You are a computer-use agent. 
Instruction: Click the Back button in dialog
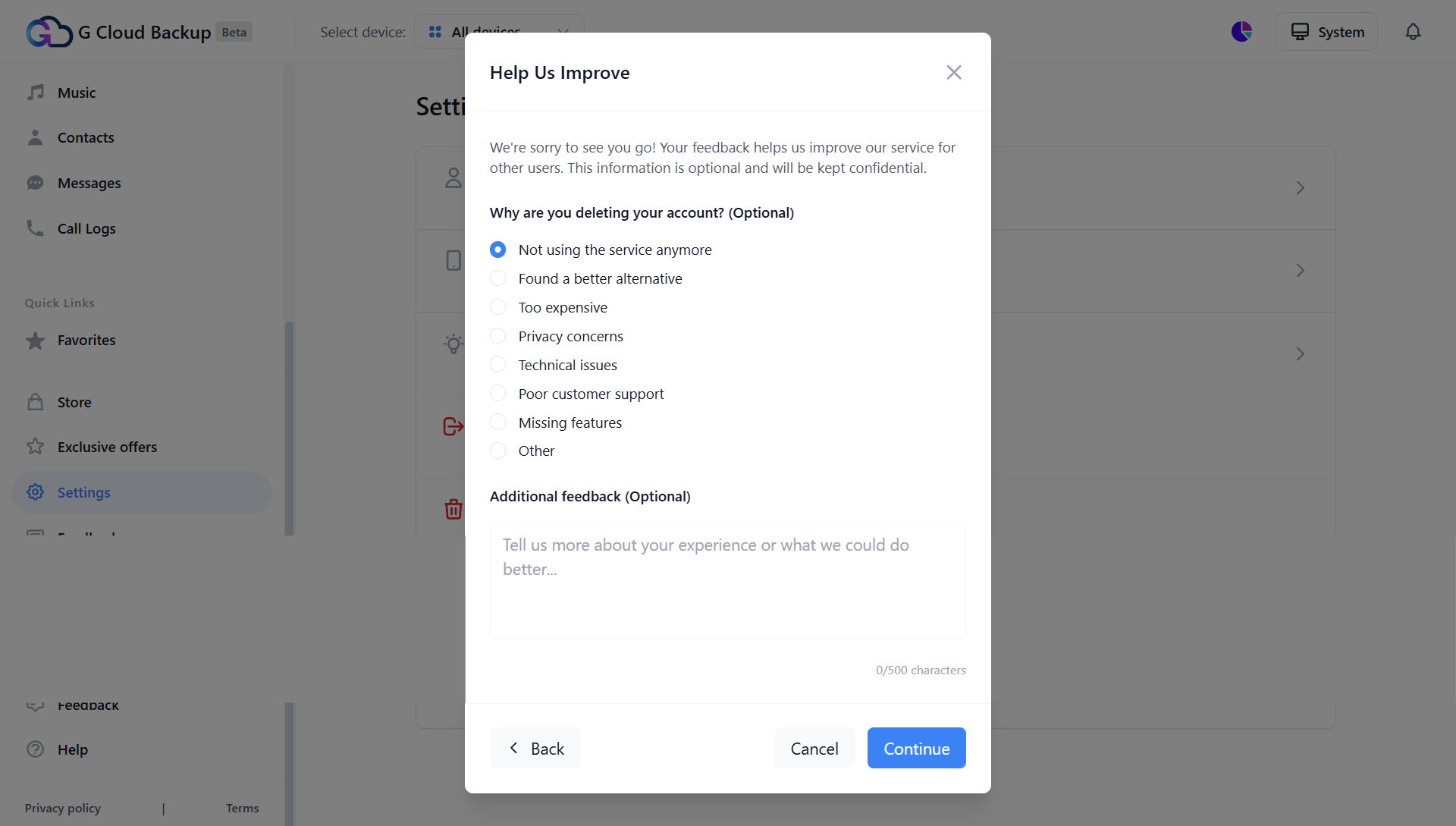[535, 749]
